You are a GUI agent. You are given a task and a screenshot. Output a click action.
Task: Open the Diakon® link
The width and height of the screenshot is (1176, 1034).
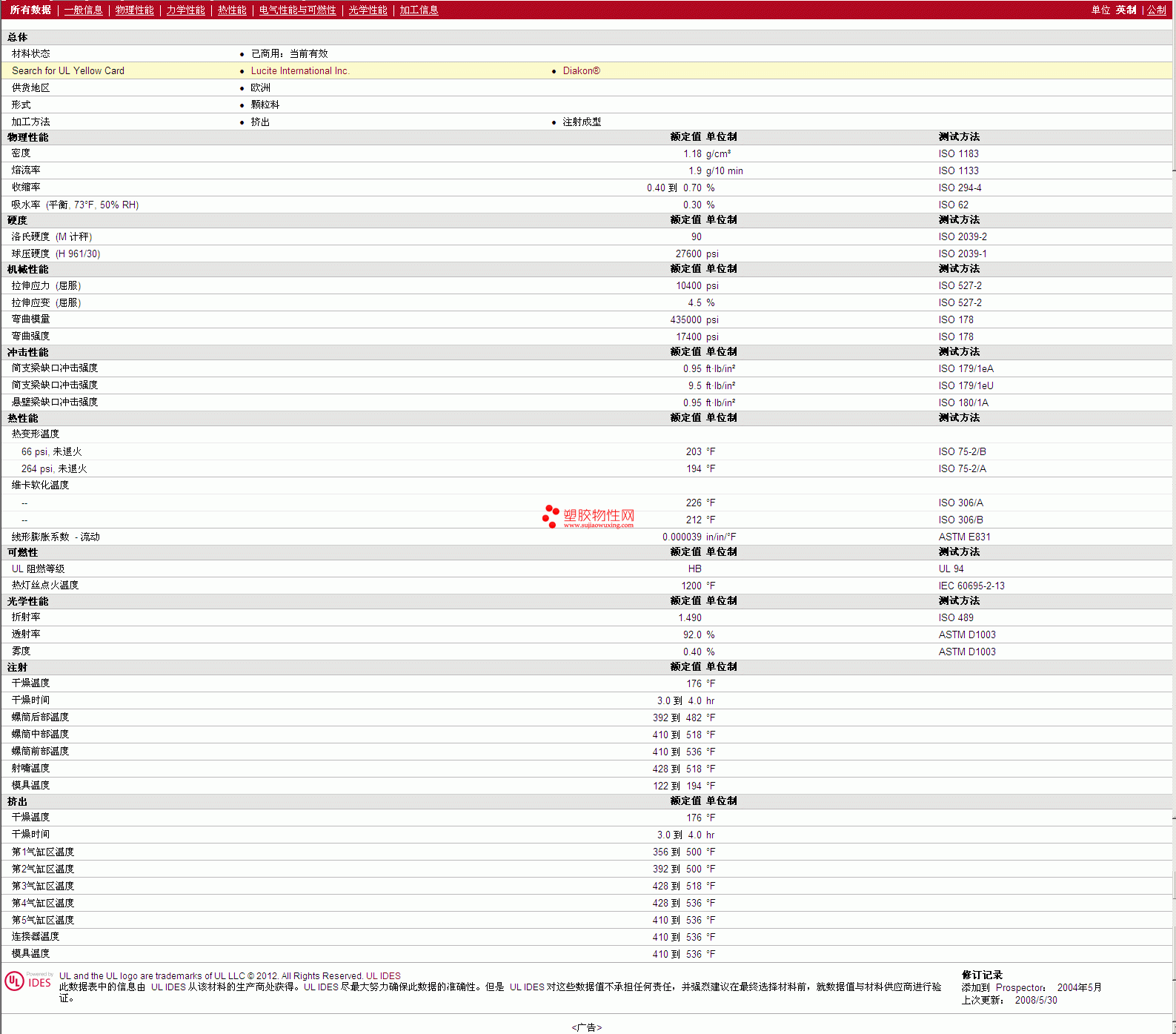(582, 70)
